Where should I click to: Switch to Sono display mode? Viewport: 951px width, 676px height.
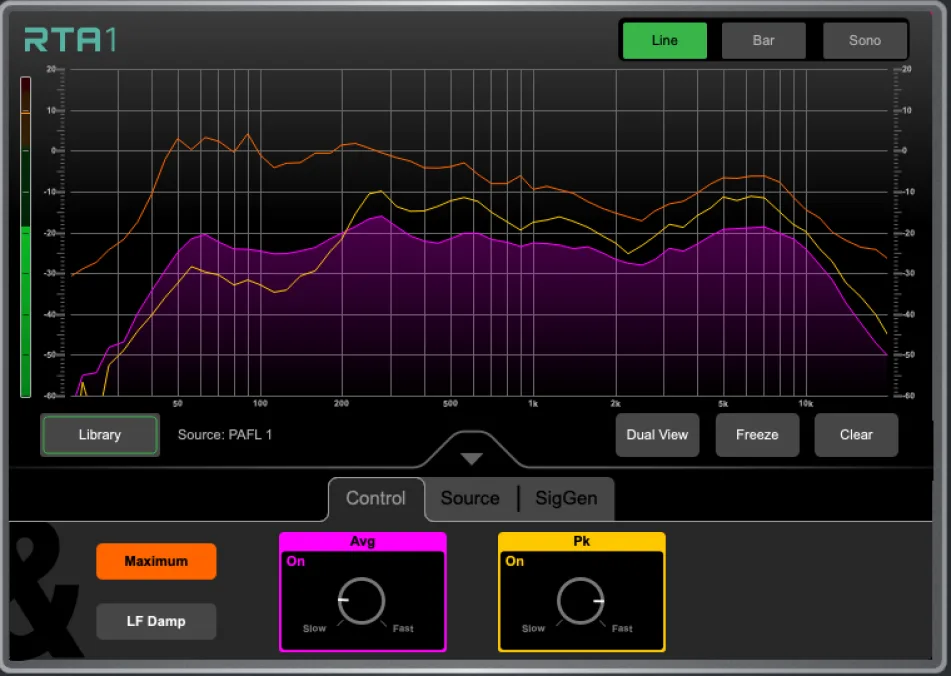864,41
